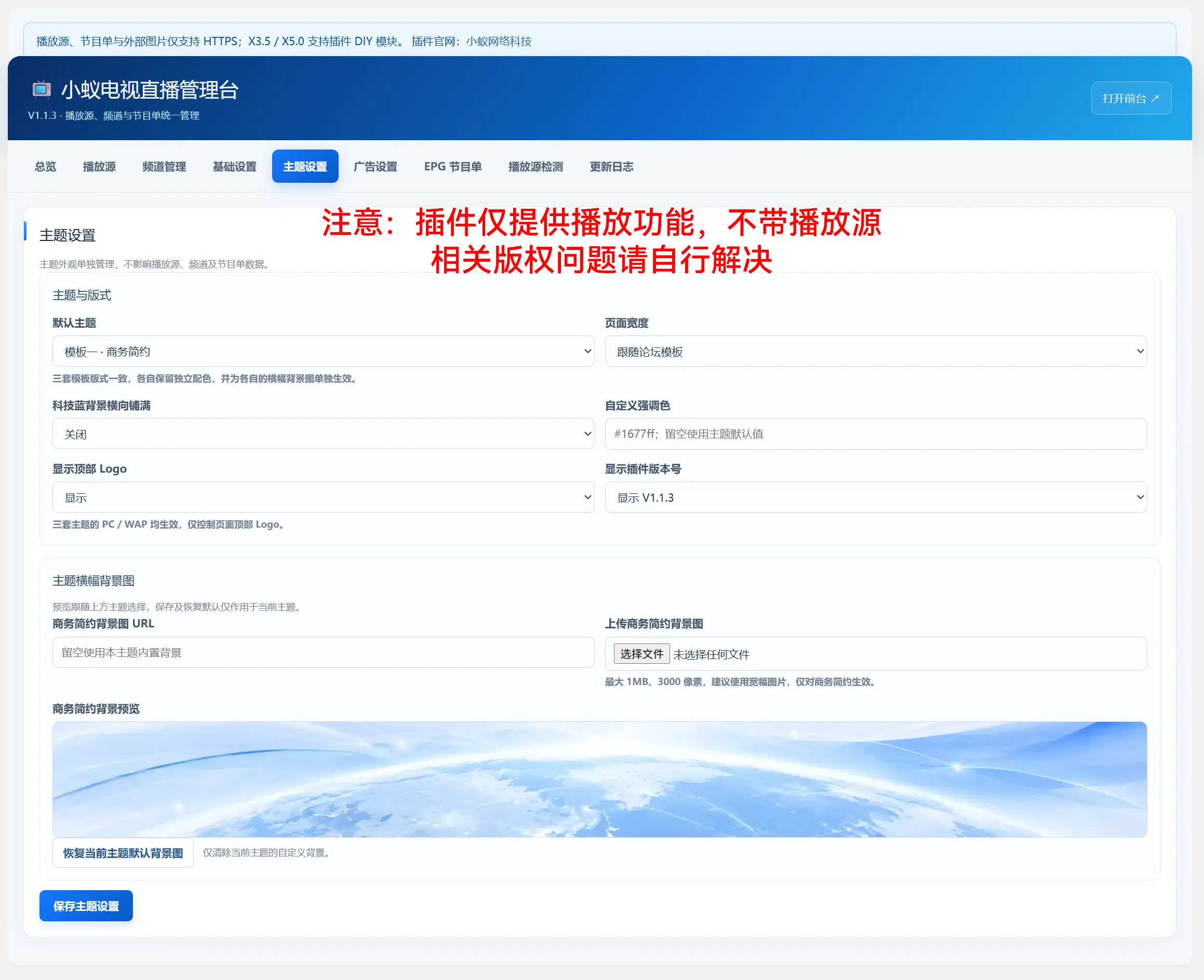Switch to the 总览 tab
Screen dimensions: 1204x980
(x=45, y=167)
